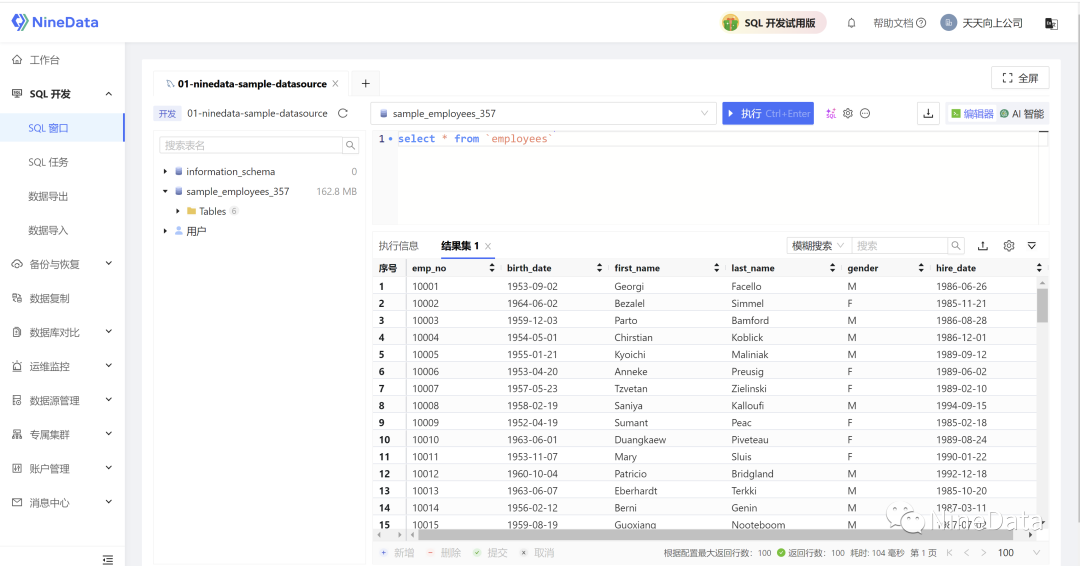This screenshot has width=1080, height=566.
Task: Sort by last_name column
Action: click(x=832, y=268)
